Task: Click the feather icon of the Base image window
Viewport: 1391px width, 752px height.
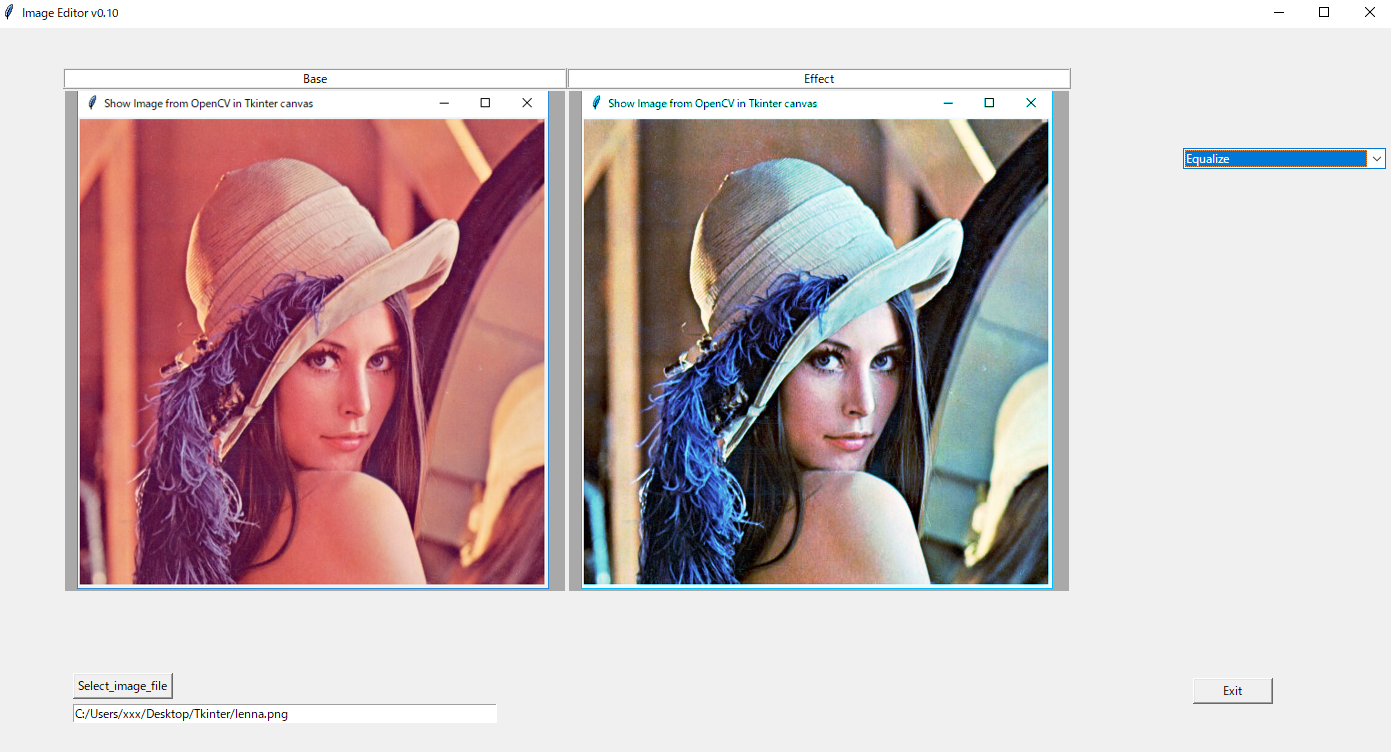Action: tap(92, 103)
